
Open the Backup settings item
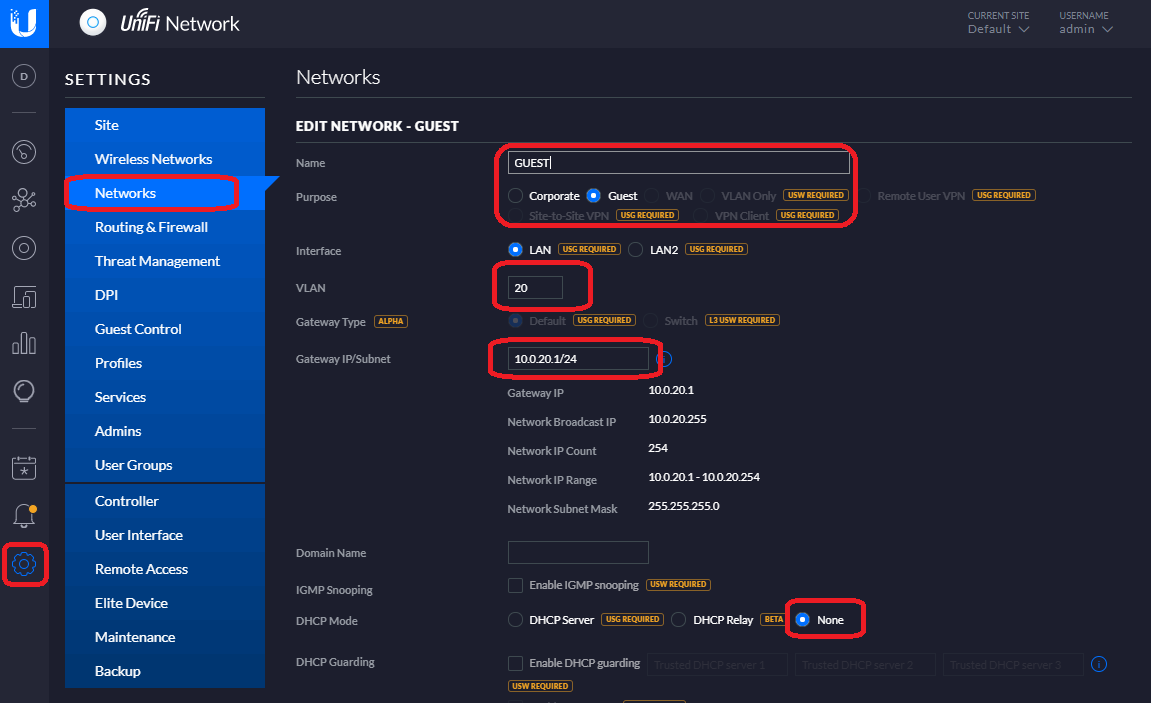164,671
